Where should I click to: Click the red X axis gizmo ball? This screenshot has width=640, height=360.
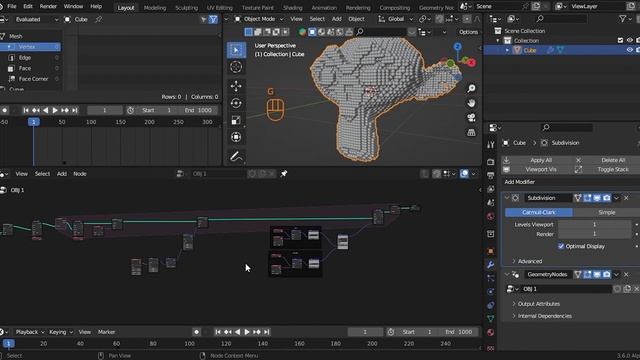(x=471, y=62)
